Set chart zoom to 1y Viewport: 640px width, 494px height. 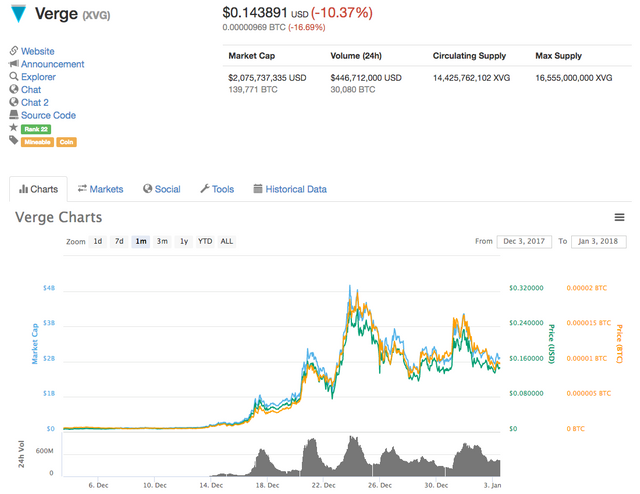coord(184,241)
